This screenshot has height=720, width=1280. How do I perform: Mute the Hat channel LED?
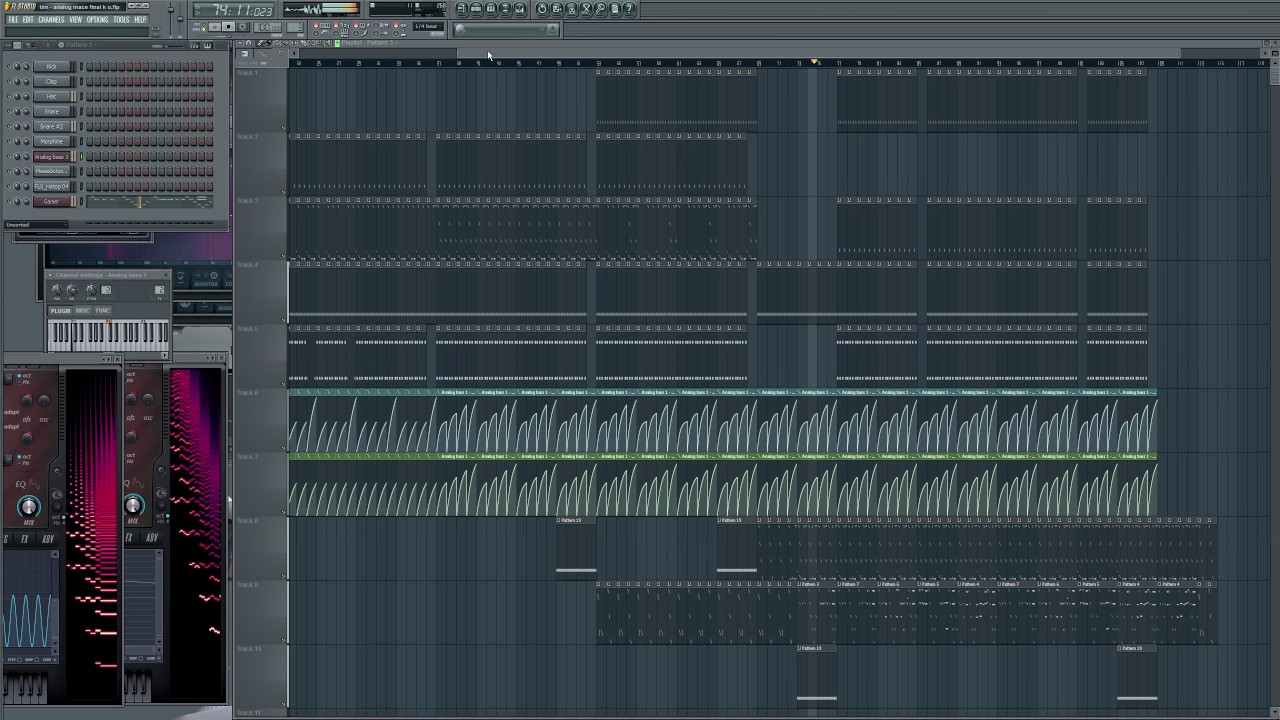pyautogui.click(x=9, y=96)
